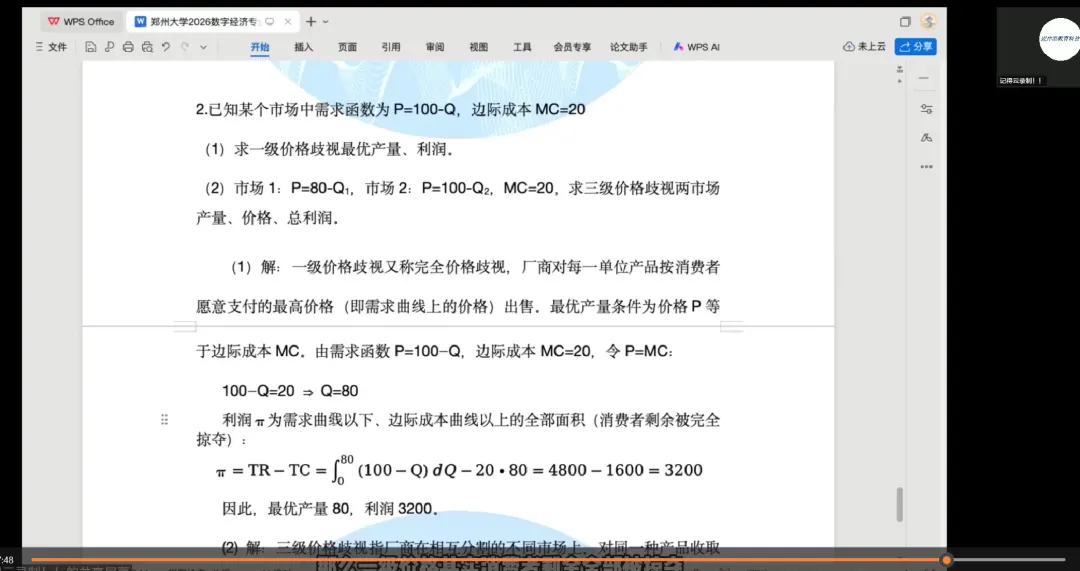Open the sidebar settings sliders icon

[x=926, y=109]
